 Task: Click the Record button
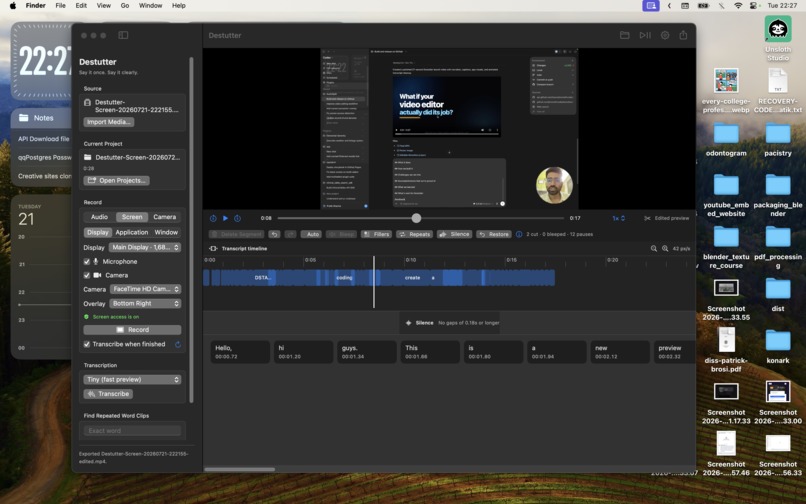(132, 330)
